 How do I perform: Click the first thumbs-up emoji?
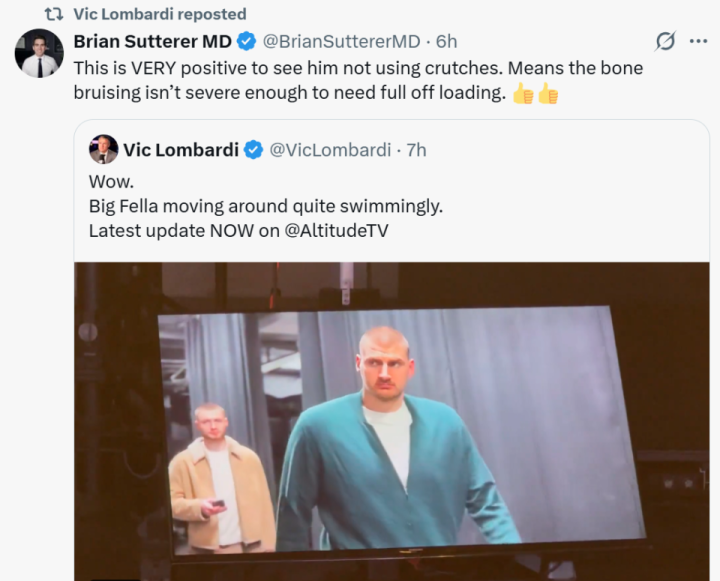coord(522,95)
